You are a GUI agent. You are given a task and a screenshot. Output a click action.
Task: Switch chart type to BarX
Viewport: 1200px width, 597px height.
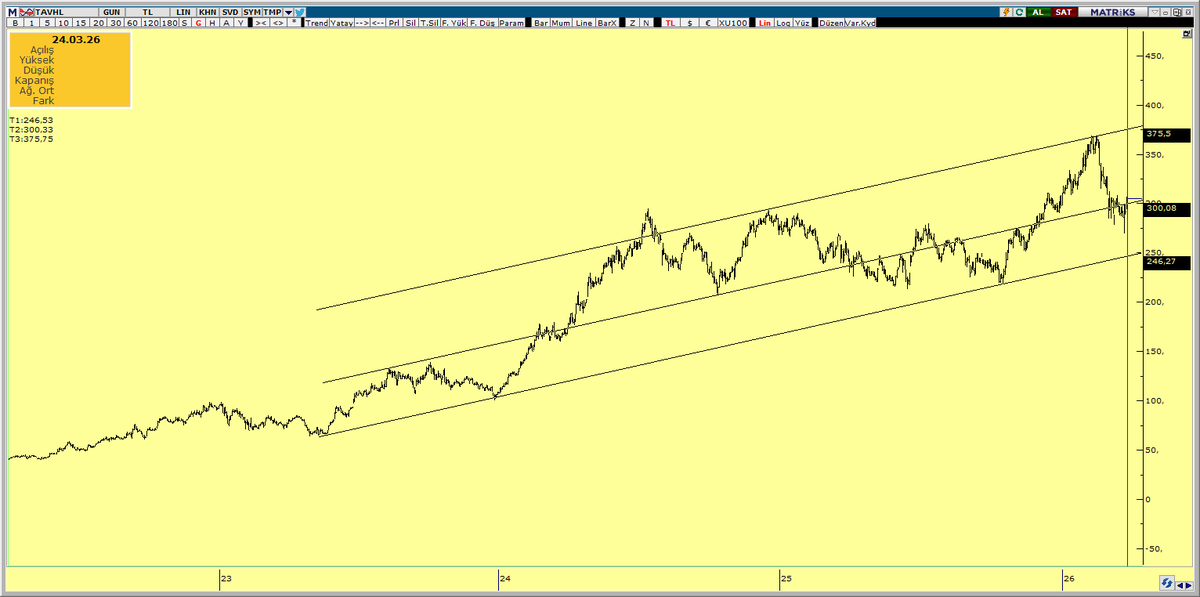(x=607, y=22)
